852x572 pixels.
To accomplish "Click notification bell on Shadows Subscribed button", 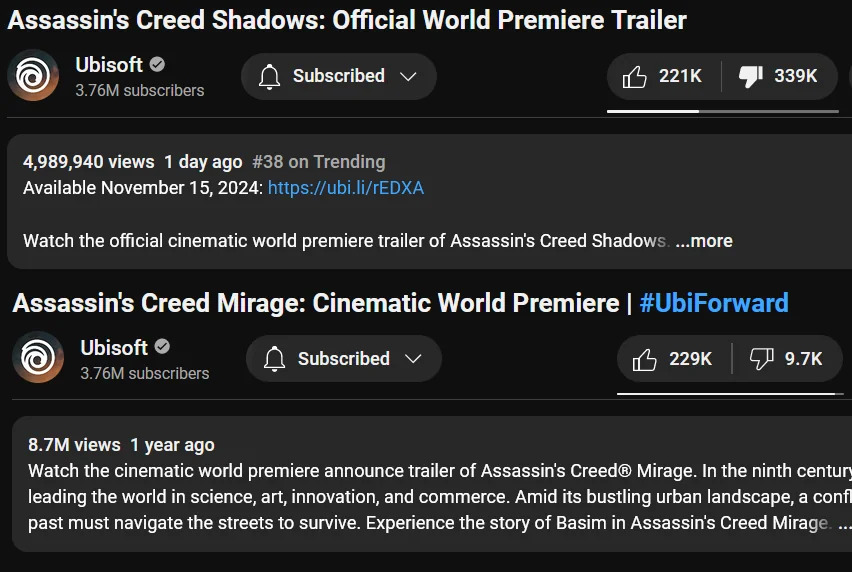I will (270, 77).
